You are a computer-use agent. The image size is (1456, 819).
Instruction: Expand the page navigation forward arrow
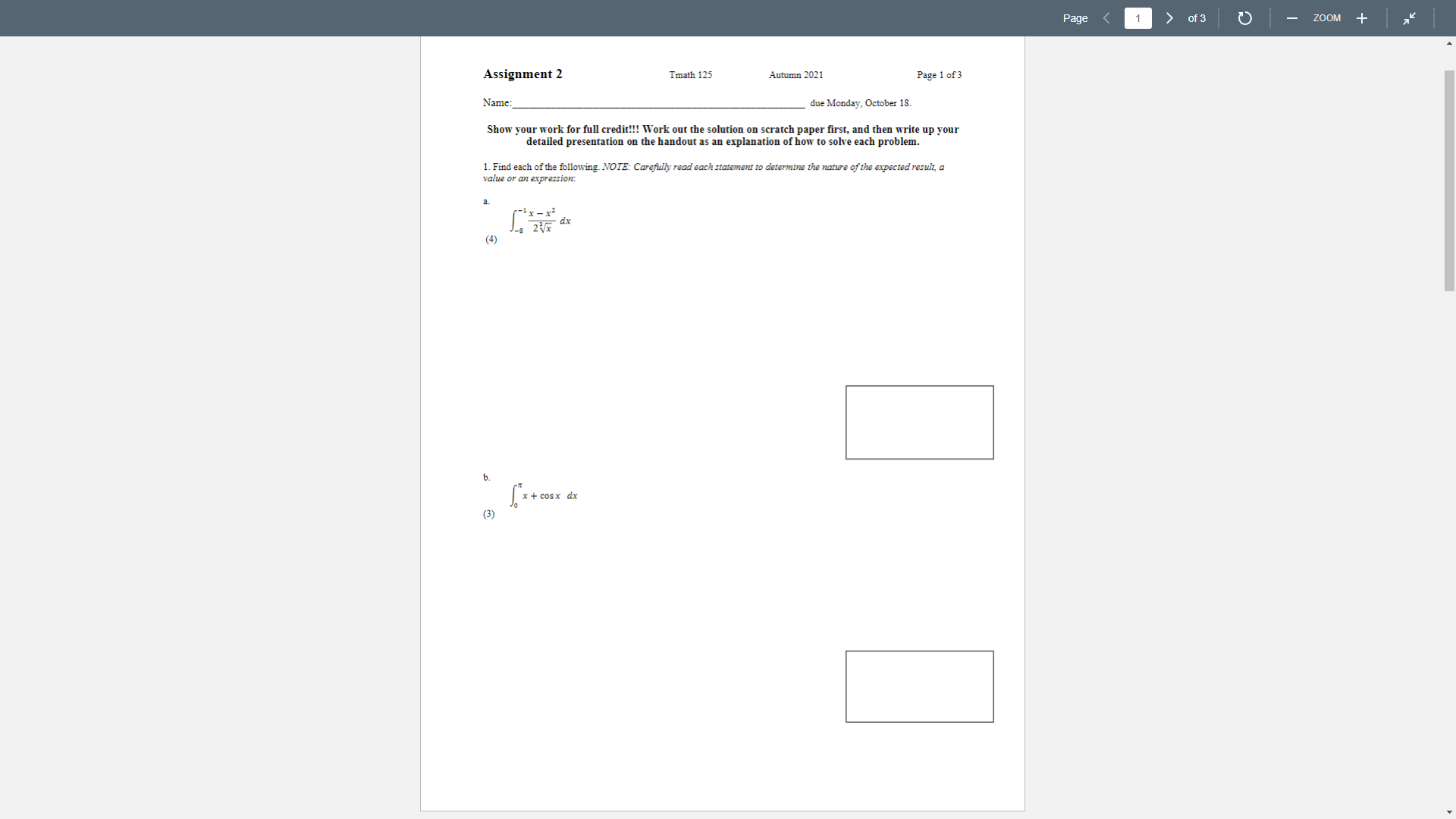click(1169, 17)
